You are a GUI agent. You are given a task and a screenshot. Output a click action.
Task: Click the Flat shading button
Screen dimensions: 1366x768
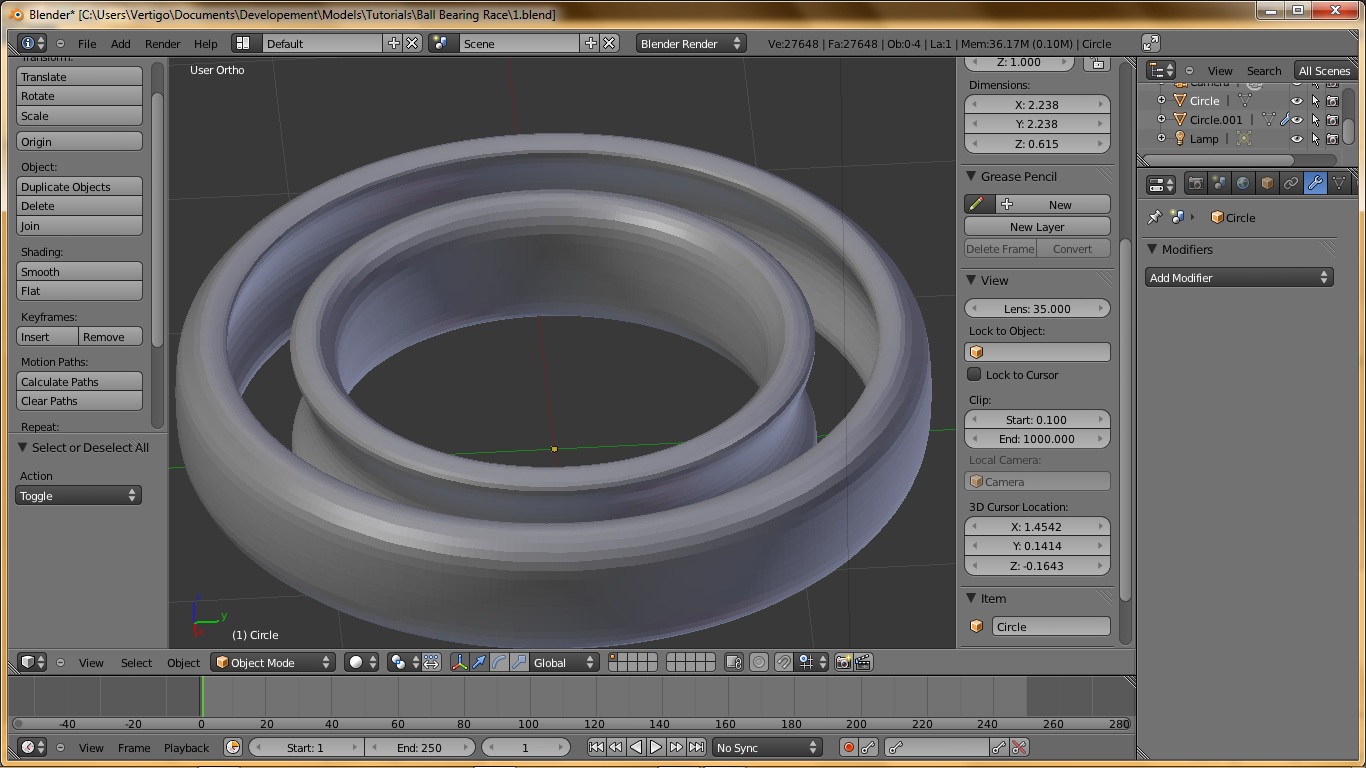[79, 290]
